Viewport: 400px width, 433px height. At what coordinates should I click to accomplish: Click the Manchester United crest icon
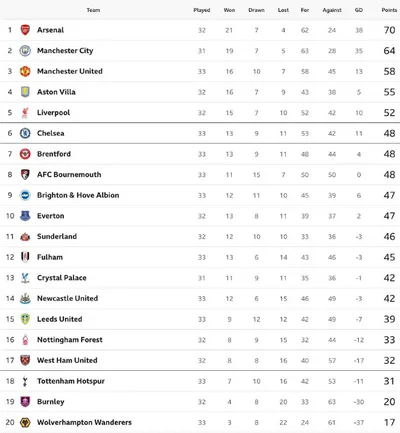point(25,71)
